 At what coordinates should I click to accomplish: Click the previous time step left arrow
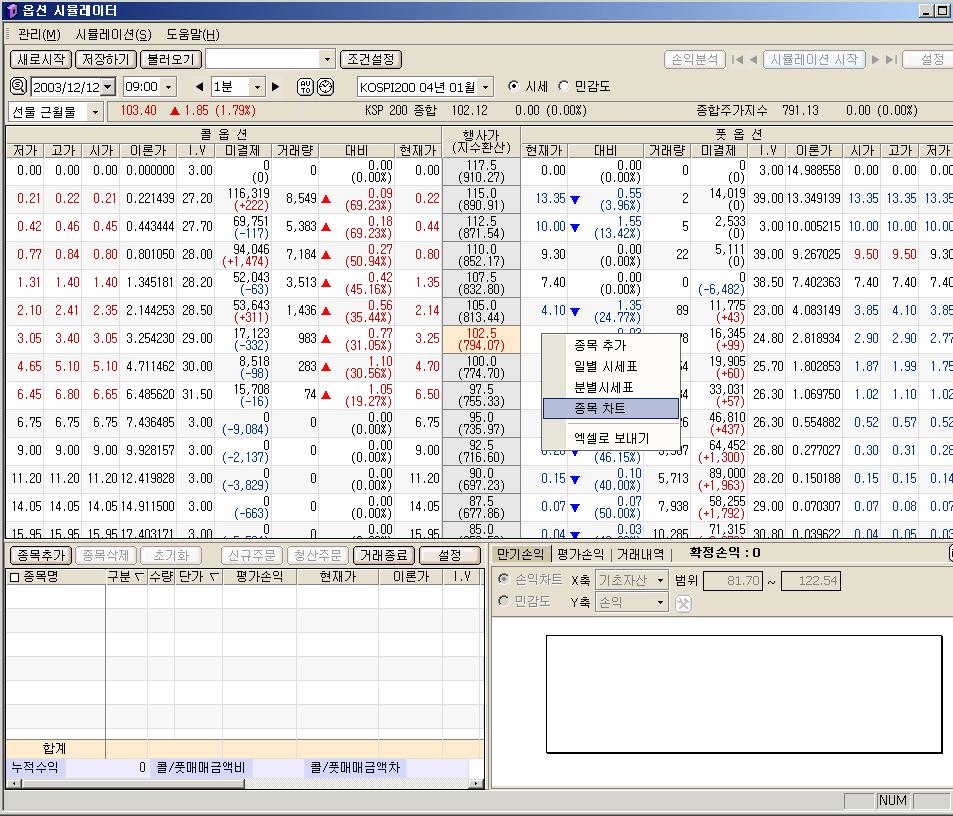click(199, 87)
